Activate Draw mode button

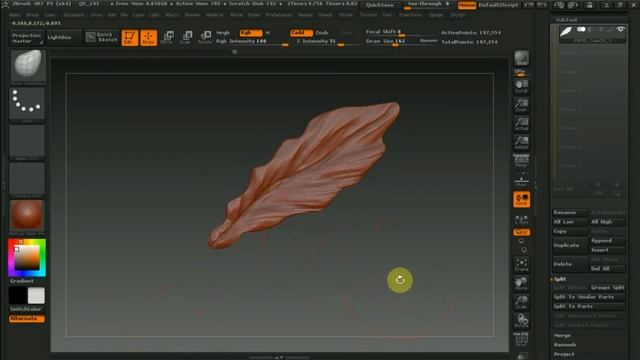tap(149, 38)
